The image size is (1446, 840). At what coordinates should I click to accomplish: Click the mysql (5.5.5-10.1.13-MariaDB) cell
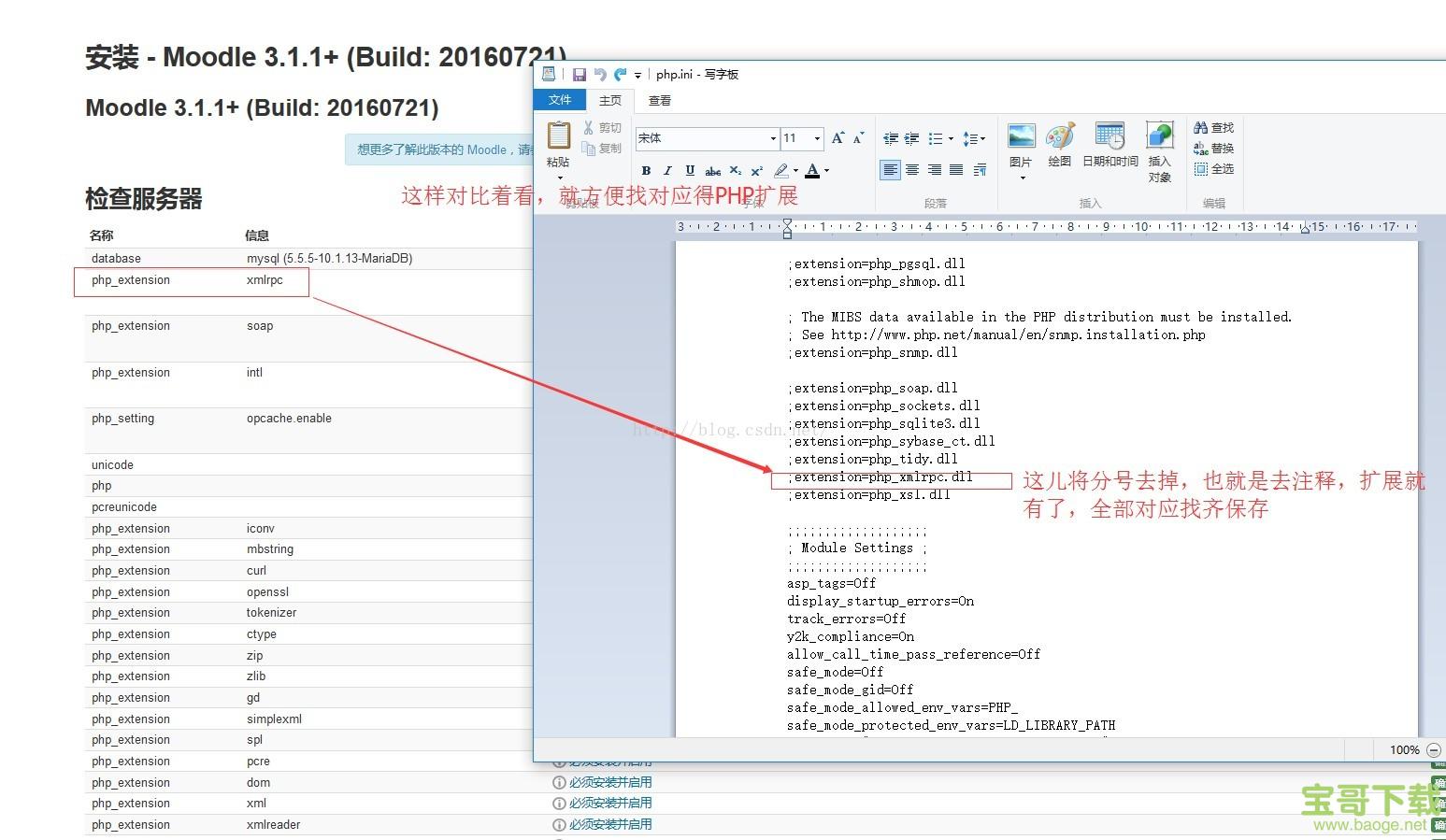pos(330,258)
